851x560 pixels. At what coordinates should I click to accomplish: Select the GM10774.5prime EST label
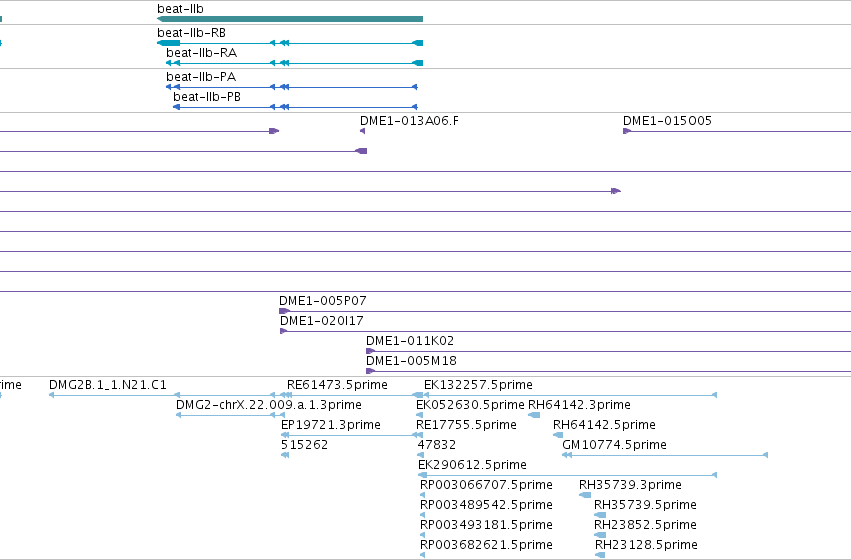tap(614, 445)
